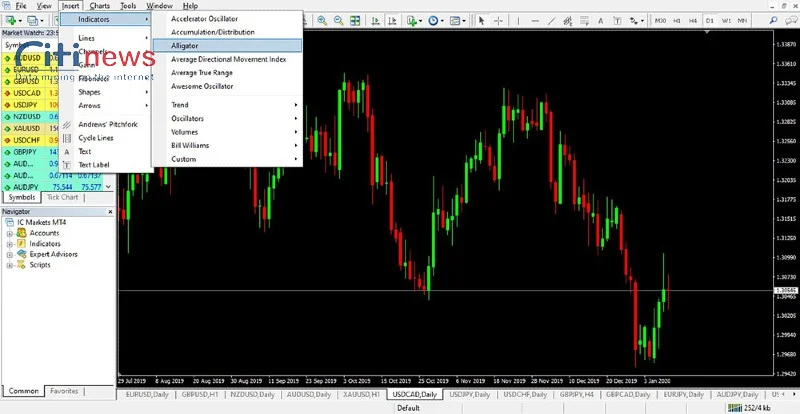This screenshot has height=414, width=800.
Task: Open the Charts menu
Action: [x=99, y=6]
